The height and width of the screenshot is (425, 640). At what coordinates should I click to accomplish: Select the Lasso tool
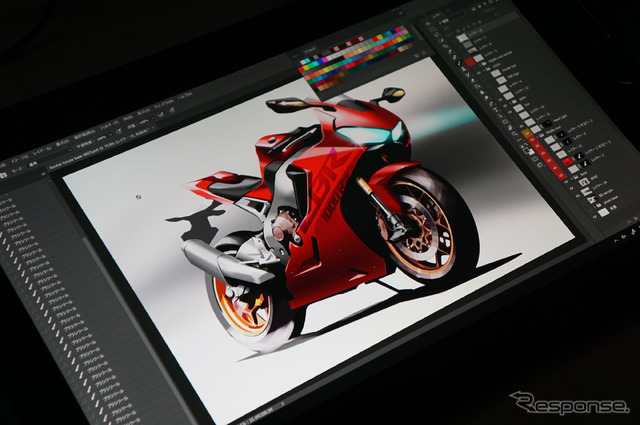point(436,35)
